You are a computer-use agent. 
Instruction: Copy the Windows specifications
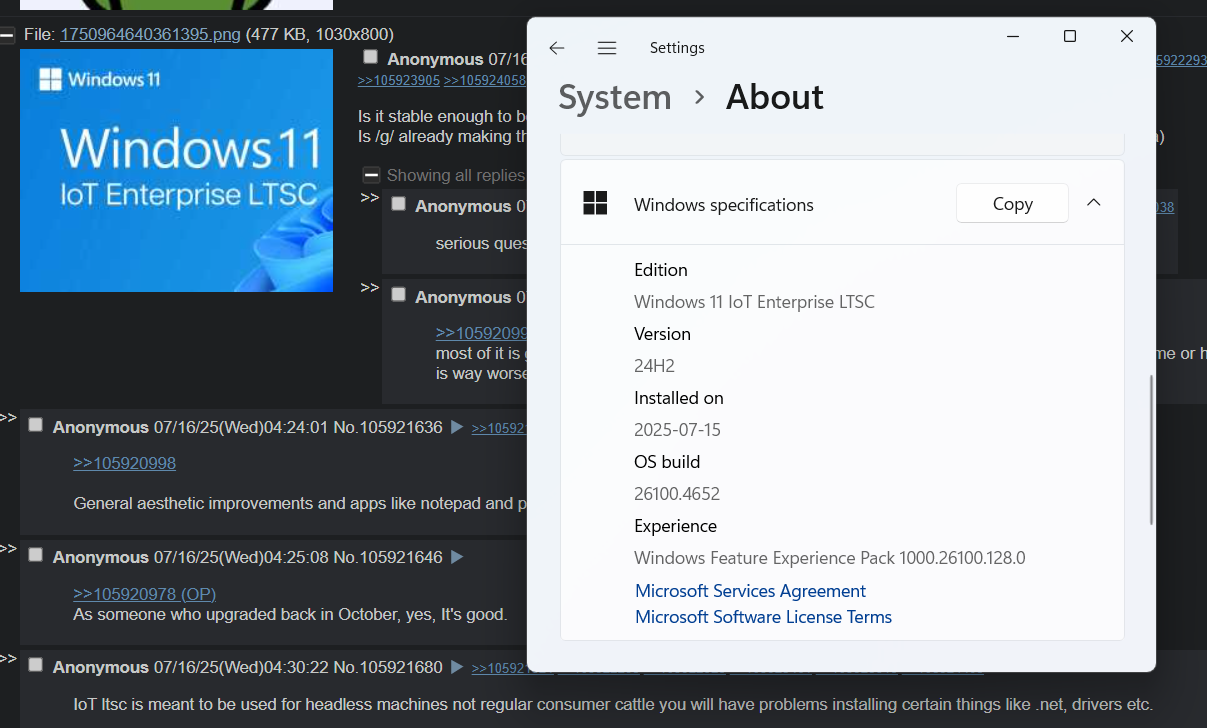pos(1012,203)
